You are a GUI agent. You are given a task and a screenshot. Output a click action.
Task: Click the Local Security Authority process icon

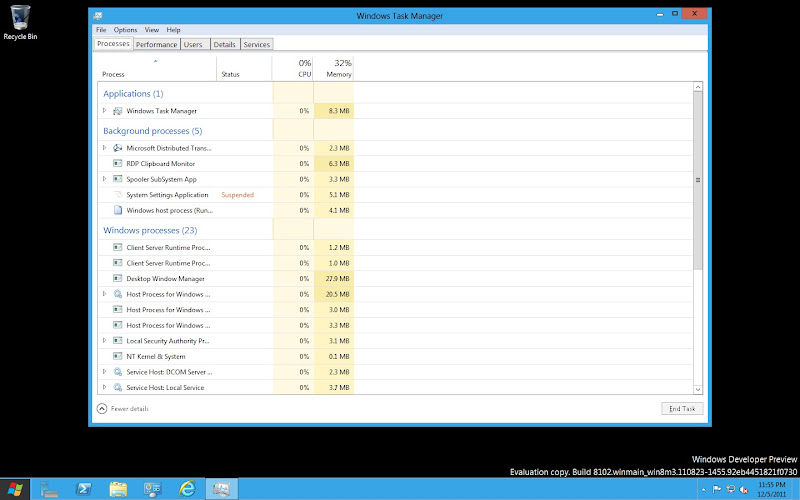118,340
